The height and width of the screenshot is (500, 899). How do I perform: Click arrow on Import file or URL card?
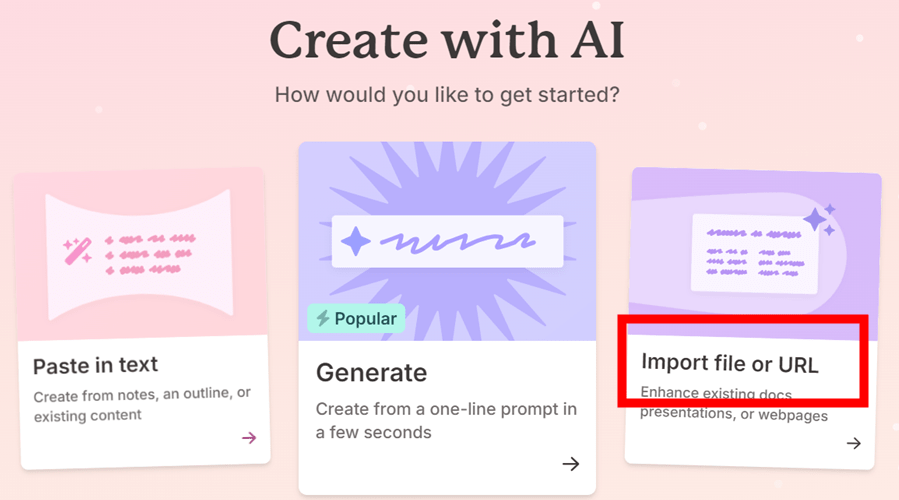[853, 443]
